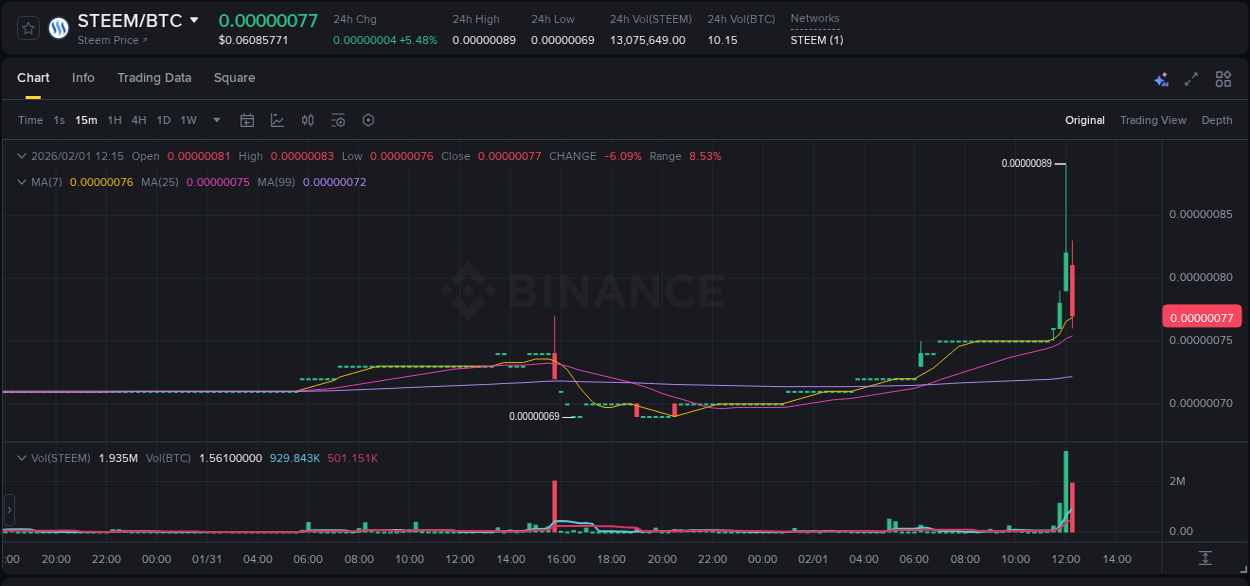Open the indicator settings list icon
The width and height of the screenshot is (1250, 586).
[x=338, y=120]
